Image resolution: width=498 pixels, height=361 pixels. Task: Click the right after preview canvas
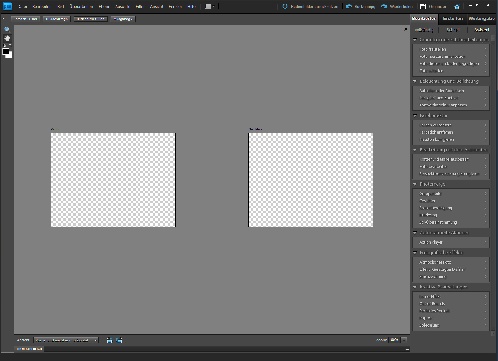[311, 180]
